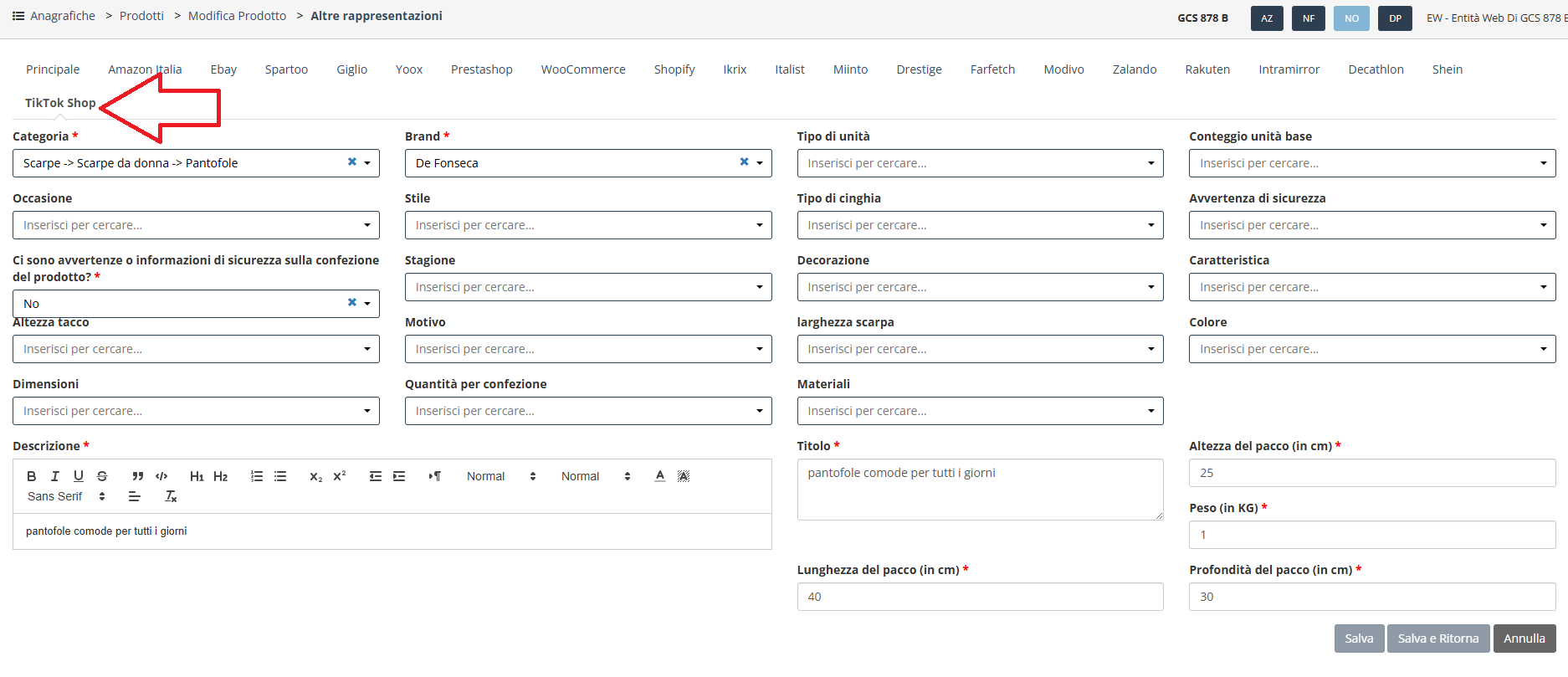Apply subscript formatting
1568x677 pixels.
(316, 476)
